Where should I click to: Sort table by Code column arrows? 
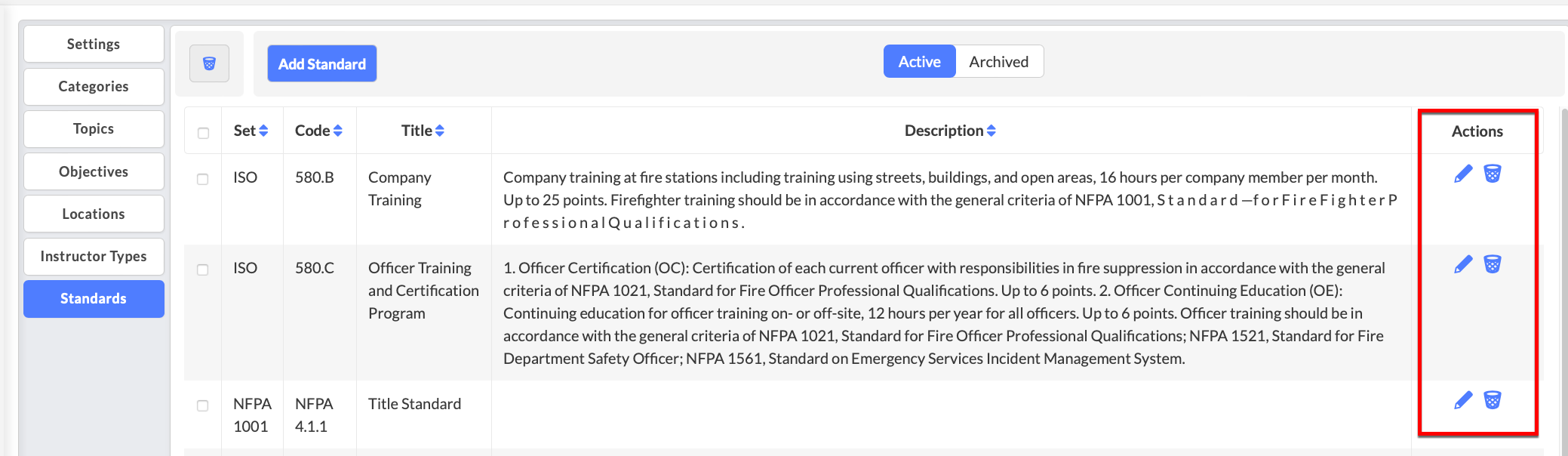coord(338,131)
